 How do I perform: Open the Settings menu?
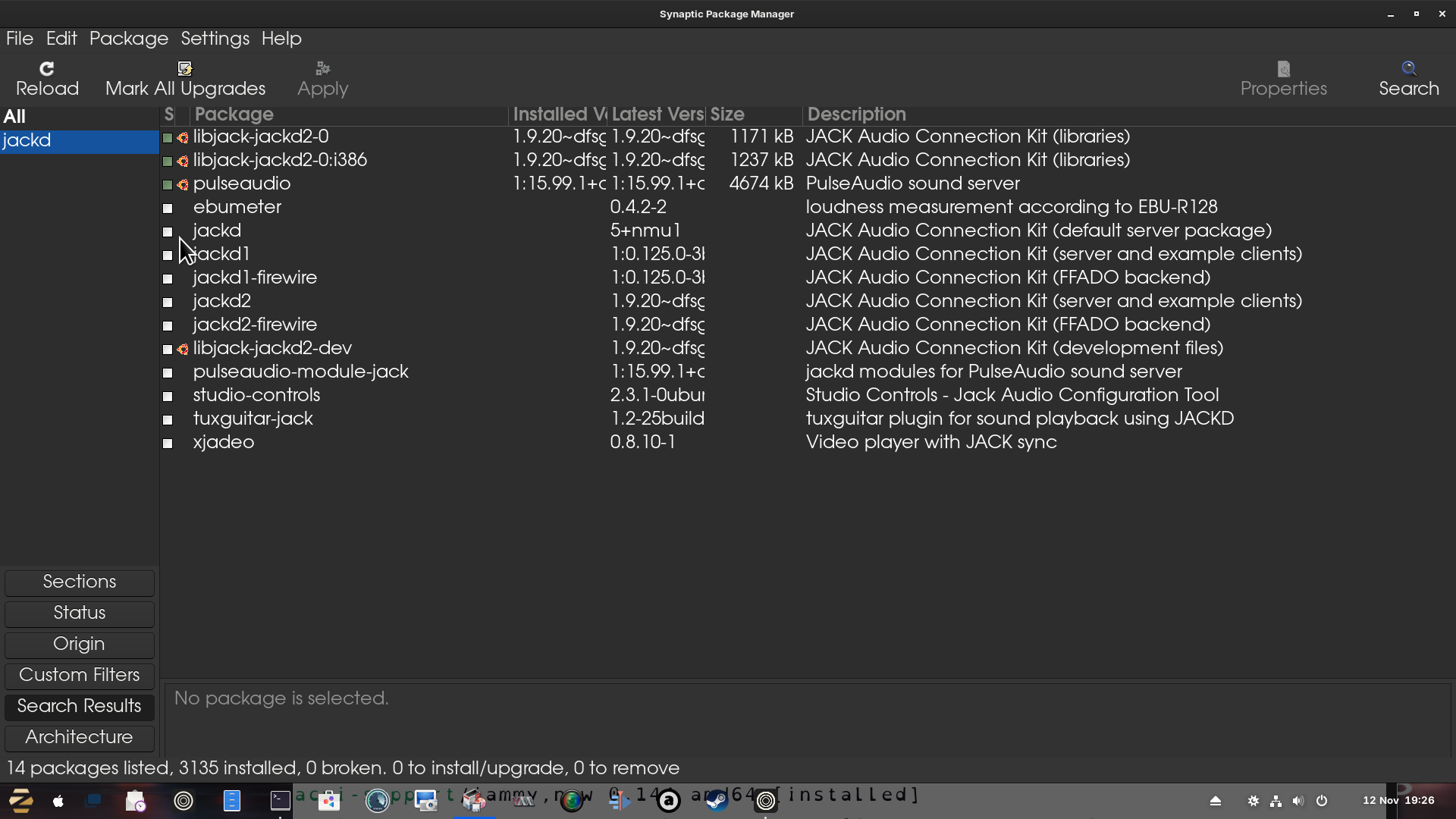point(215,39)
